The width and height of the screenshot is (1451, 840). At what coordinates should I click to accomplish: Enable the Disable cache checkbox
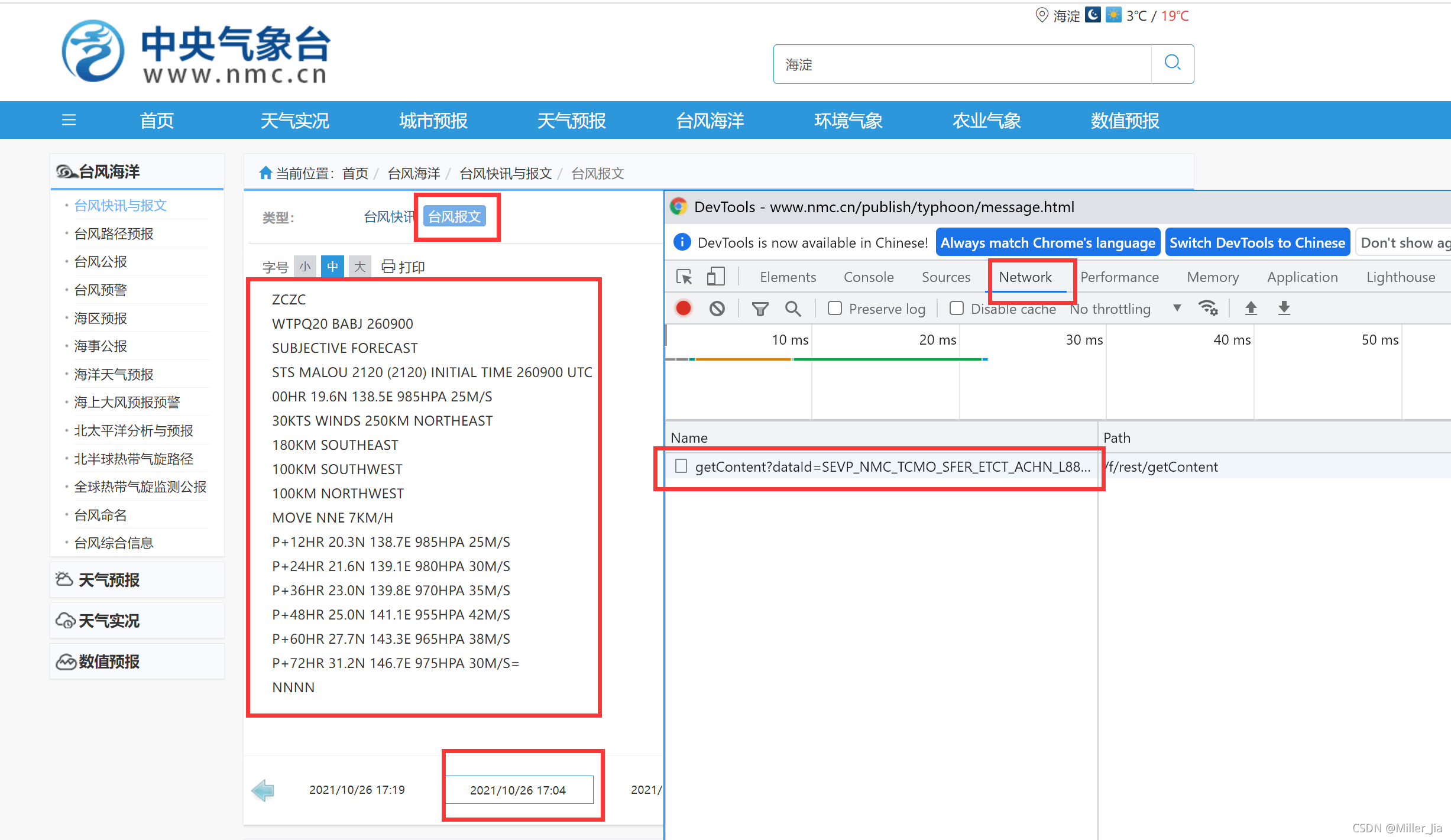(956, 308)
